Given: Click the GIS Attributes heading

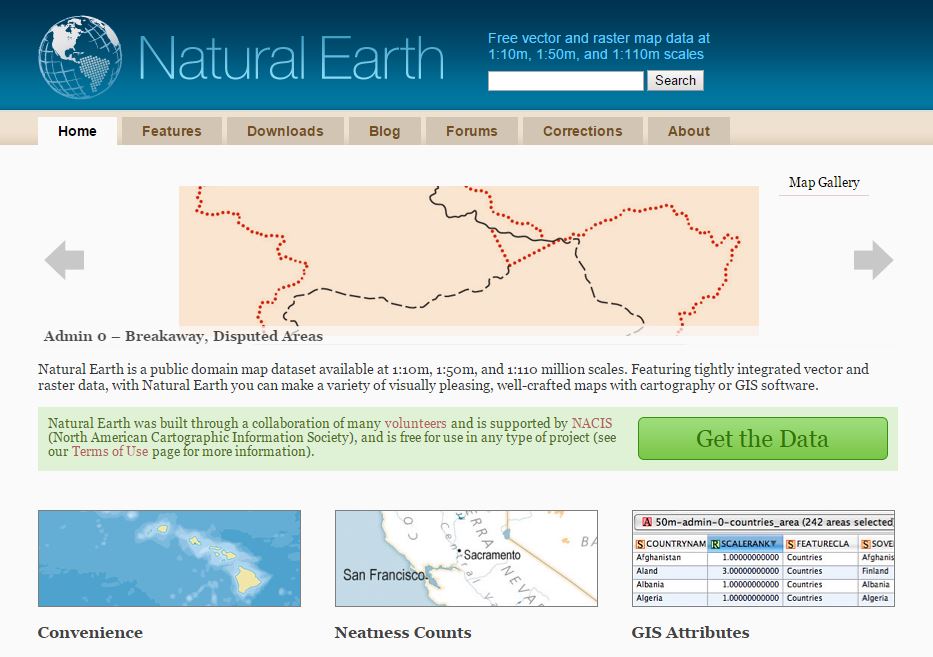Looking at the screenshot, I should click(x=691, y=633).
